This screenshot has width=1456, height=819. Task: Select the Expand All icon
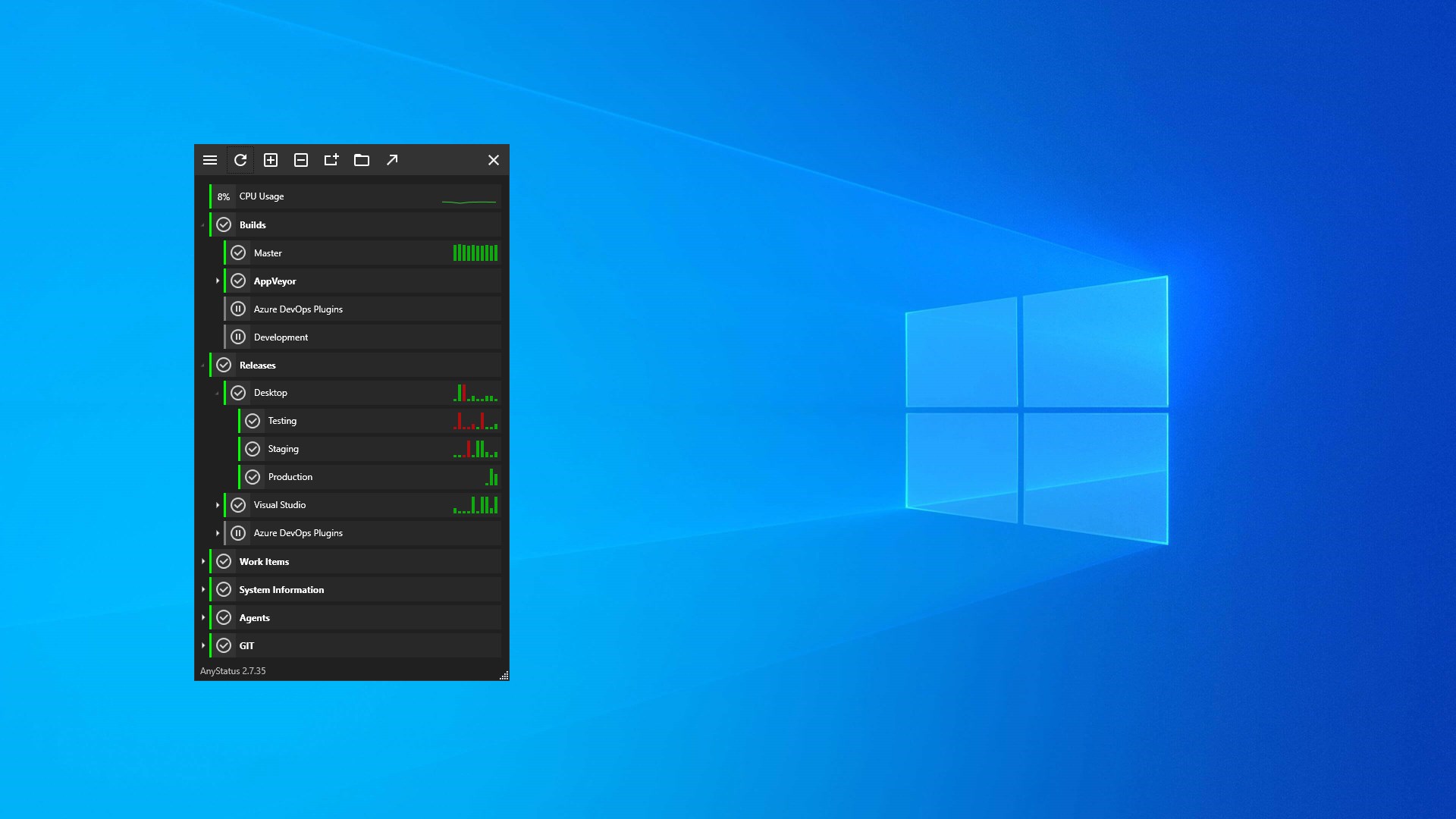[x=271, y=160]
